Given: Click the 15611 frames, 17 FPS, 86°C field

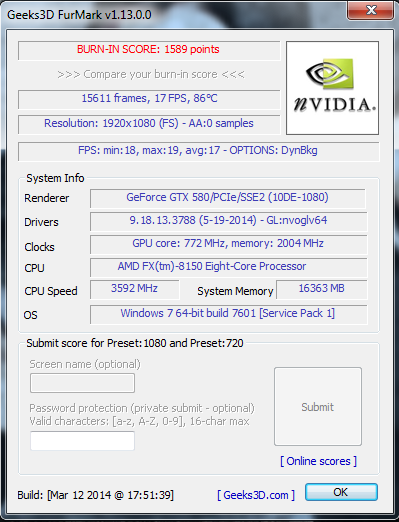Looking at the screenshot, I should [149, 99].
